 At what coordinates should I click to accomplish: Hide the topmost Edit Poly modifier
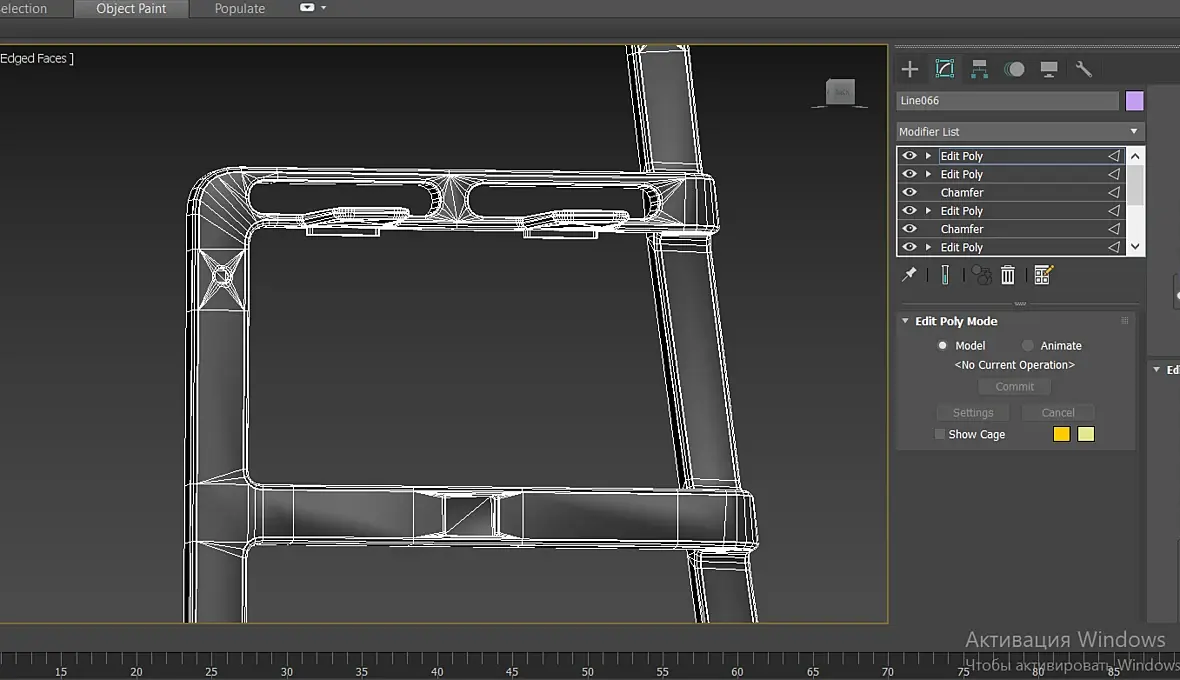pyautogui.click(x=909, y=156)
